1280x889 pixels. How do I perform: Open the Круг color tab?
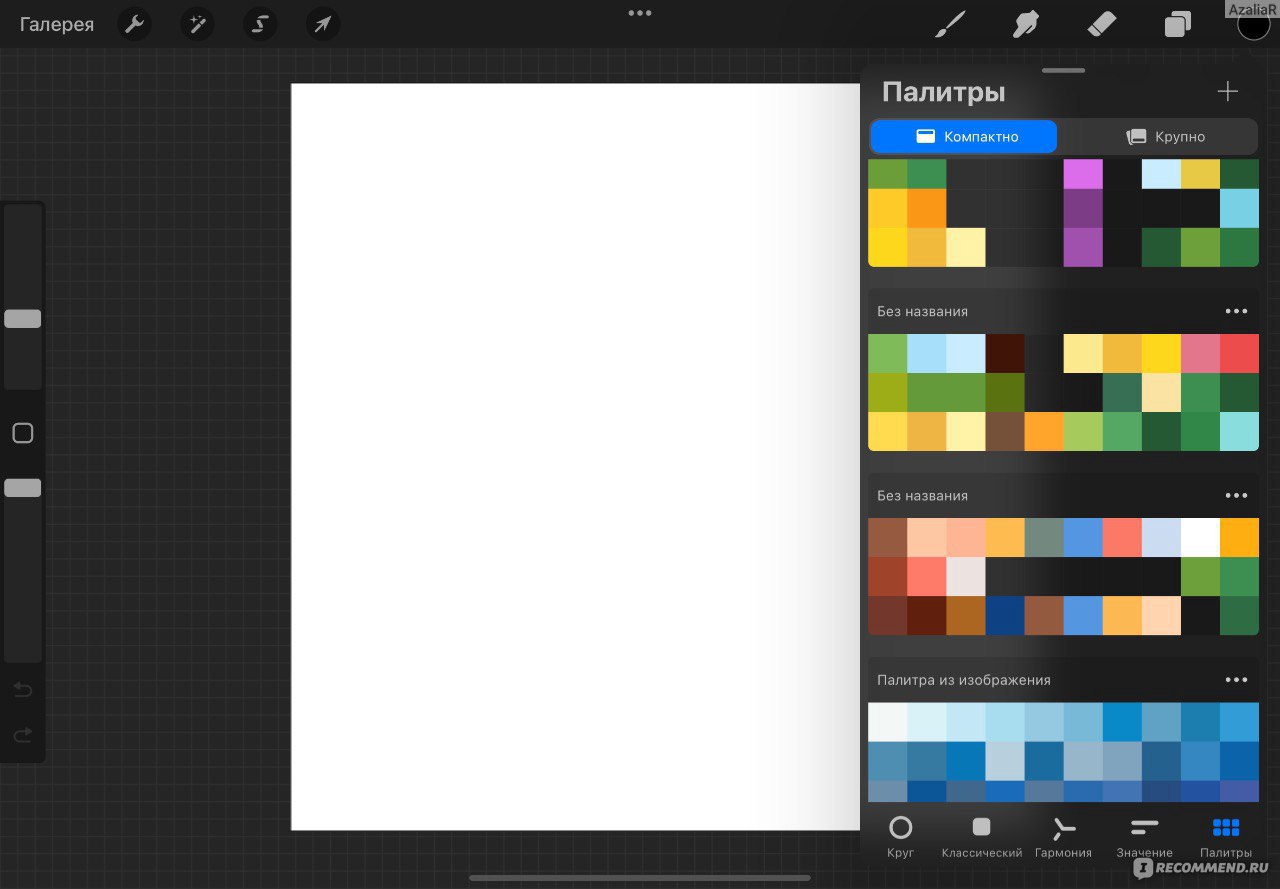click(x=900, y=837)
